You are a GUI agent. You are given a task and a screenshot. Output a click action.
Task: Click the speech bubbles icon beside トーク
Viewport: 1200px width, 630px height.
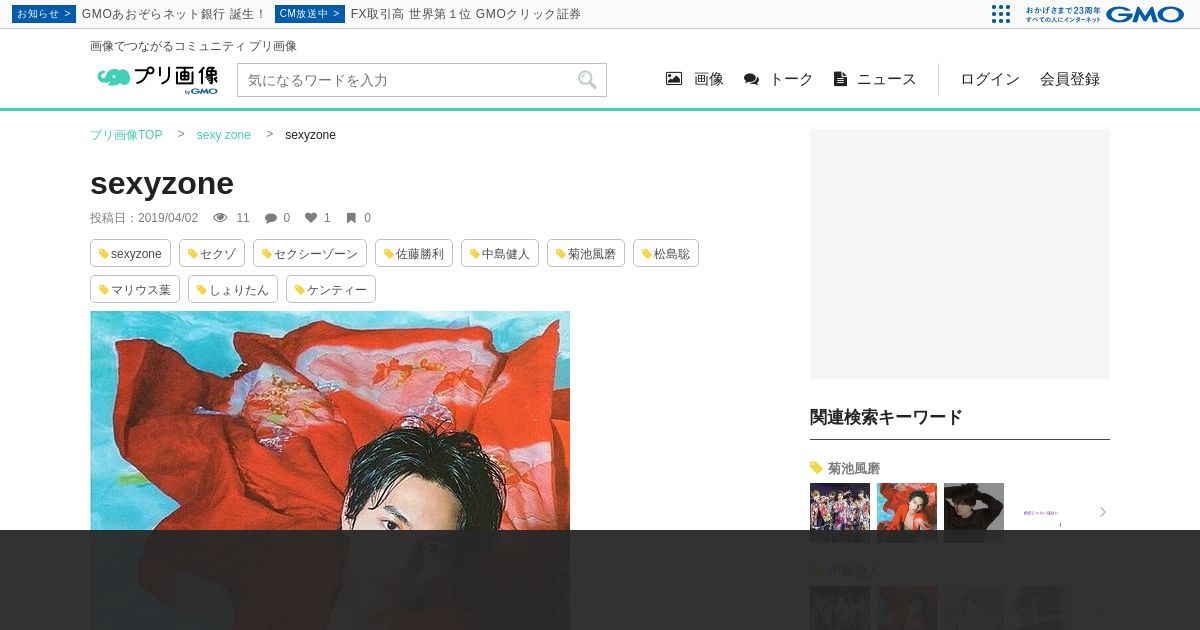tap(751, 79)
